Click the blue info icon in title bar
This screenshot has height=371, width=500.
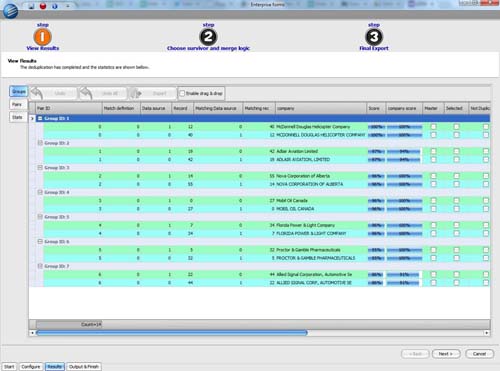click(x=55, y=6)
